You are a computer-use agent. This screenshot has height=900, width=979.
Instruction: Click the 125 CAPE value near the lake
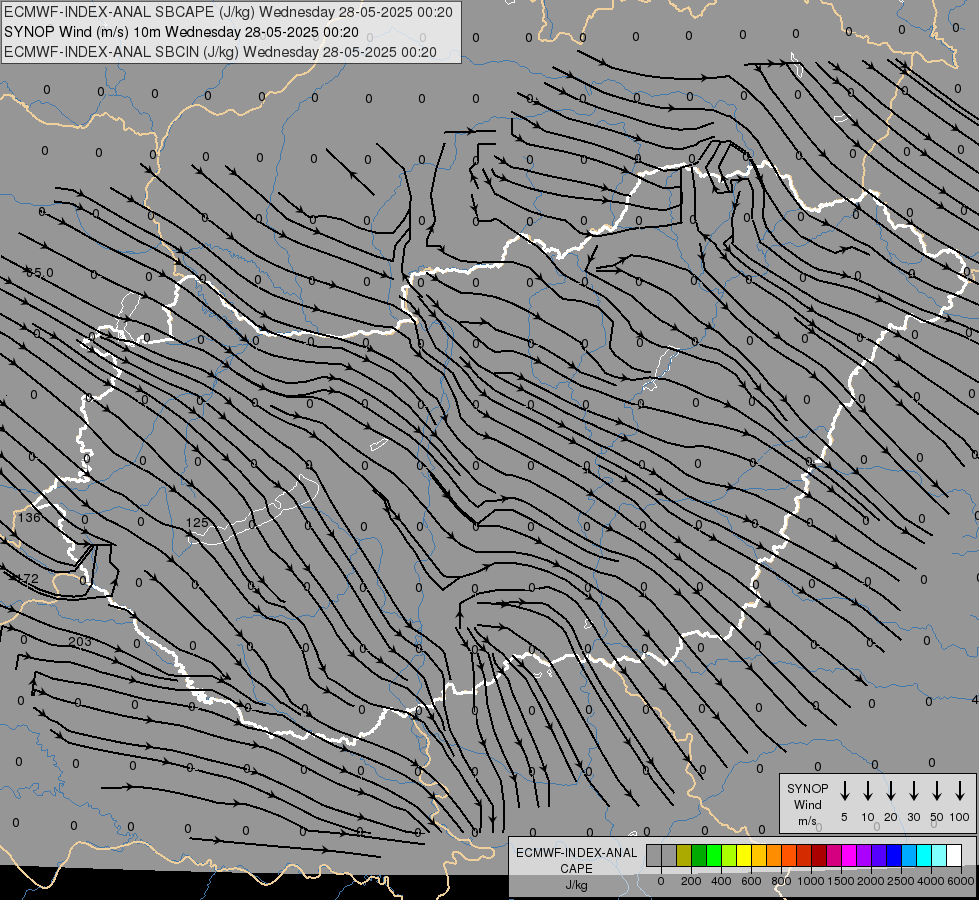tap(197, 522)
